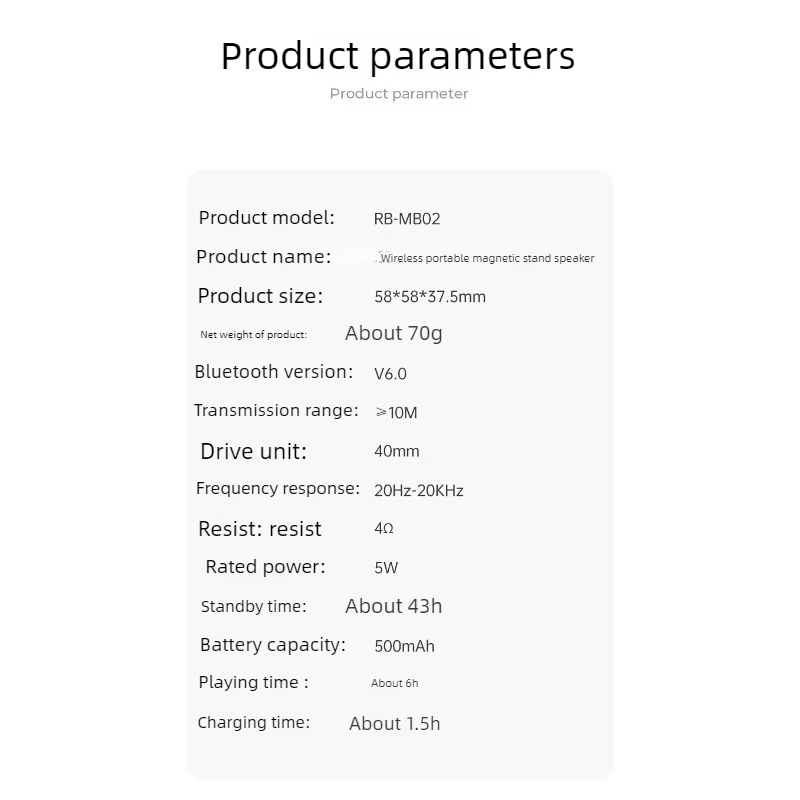Click the "About 1.5h" charging time value
This screenshot has width=800, height=800.
coord(394,724)
